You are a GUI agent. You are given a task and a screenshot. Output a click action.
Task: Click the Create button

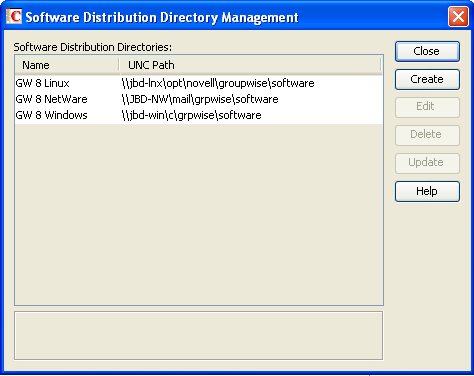tap(427, 79)
